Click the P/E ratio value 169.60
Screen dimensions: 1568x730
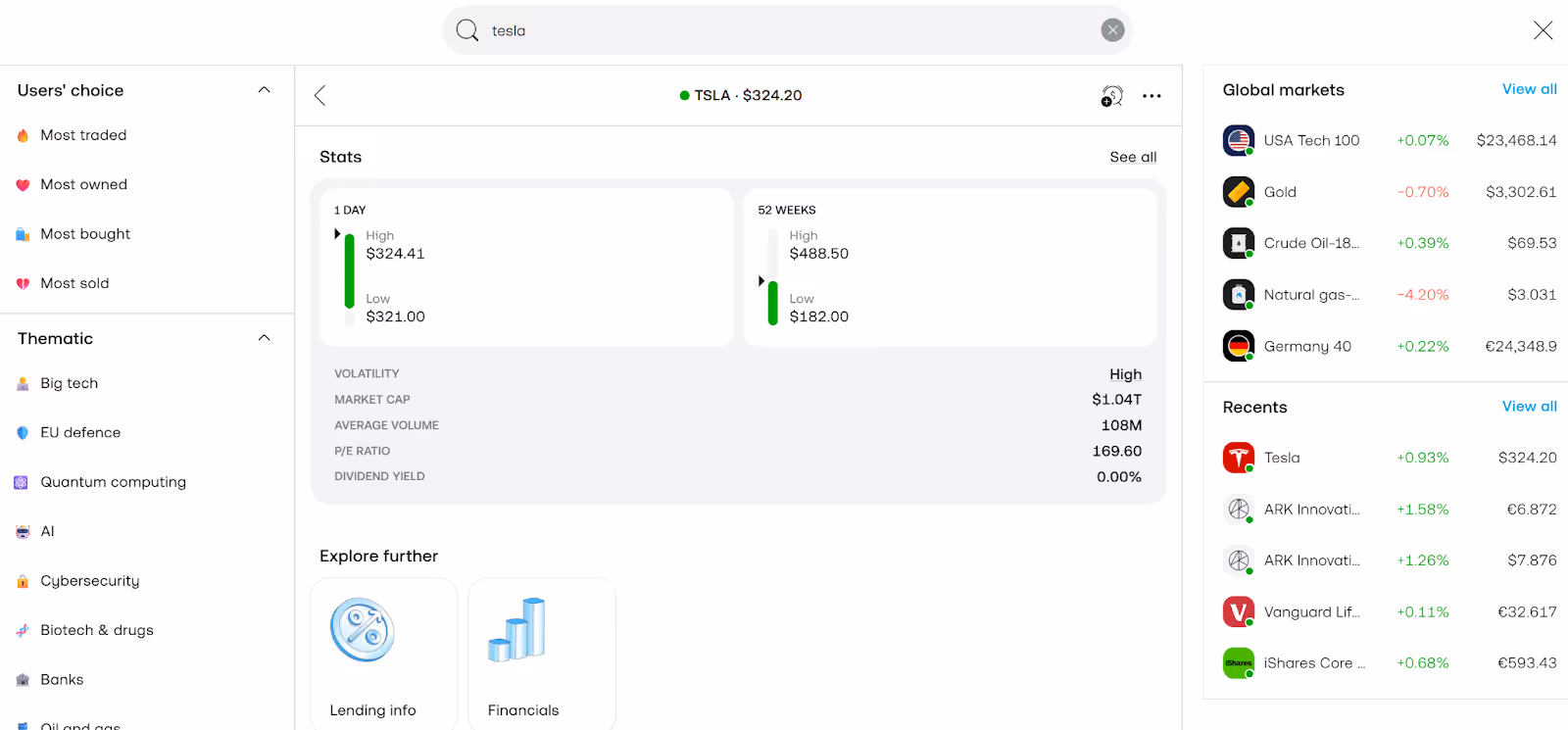click(x=1117, y=451)
